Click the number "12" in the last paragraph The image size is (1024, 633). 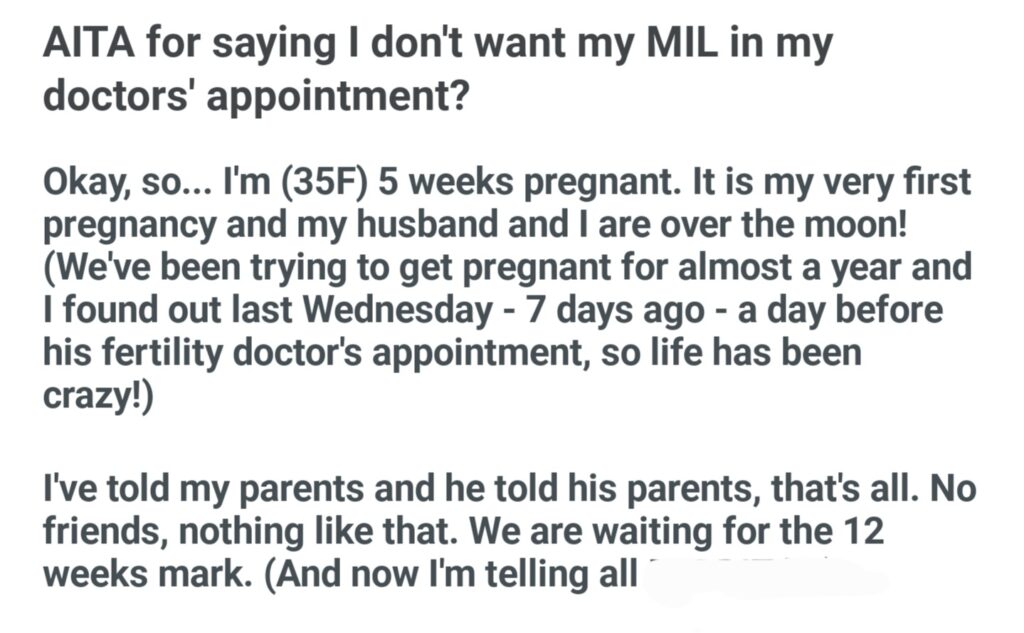(x=860, y=532)
